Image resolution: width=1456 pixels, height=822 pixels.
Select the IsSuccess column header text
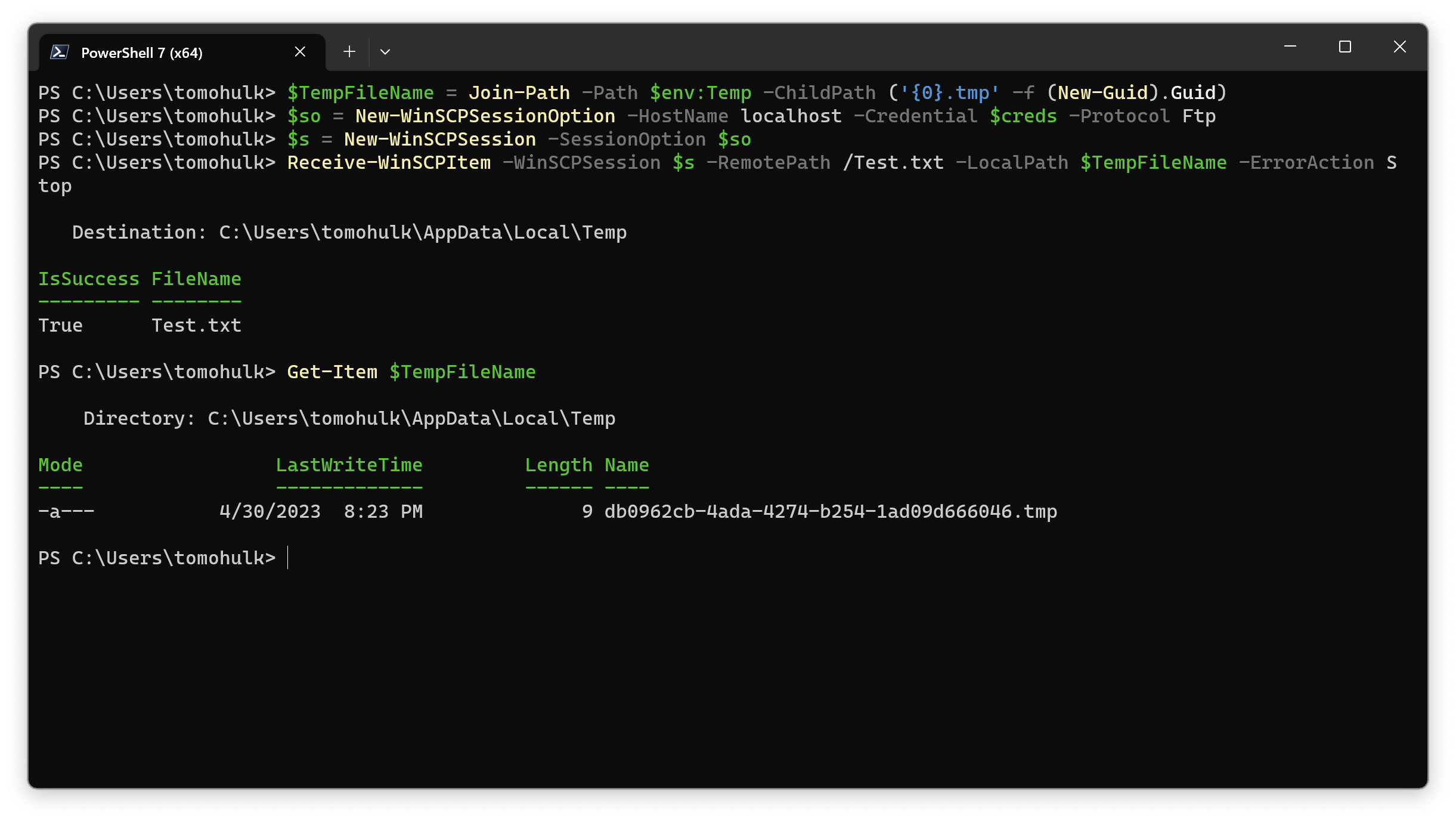(x=88, y=278)
